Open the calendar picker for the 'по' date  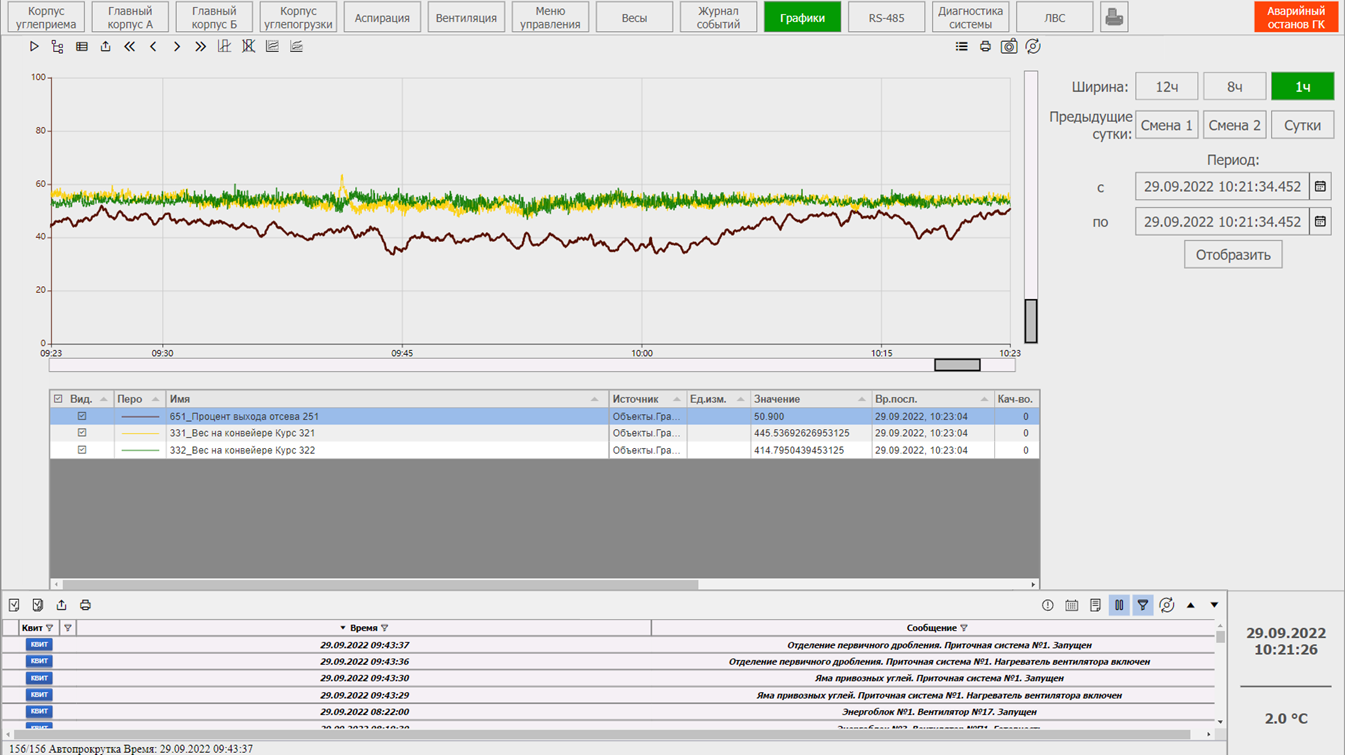pos(1320,222)
